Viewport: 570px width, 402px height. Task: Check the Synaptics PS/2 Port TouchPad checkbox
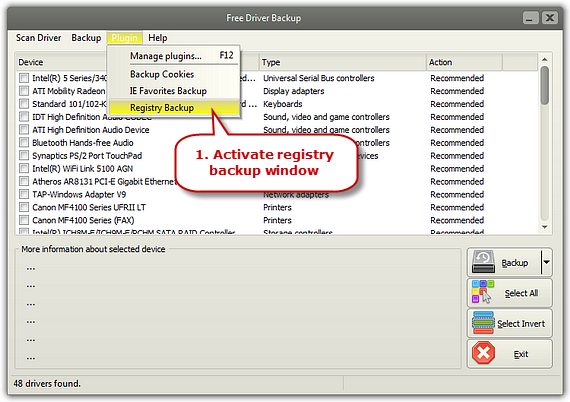[x=24, y=156]
